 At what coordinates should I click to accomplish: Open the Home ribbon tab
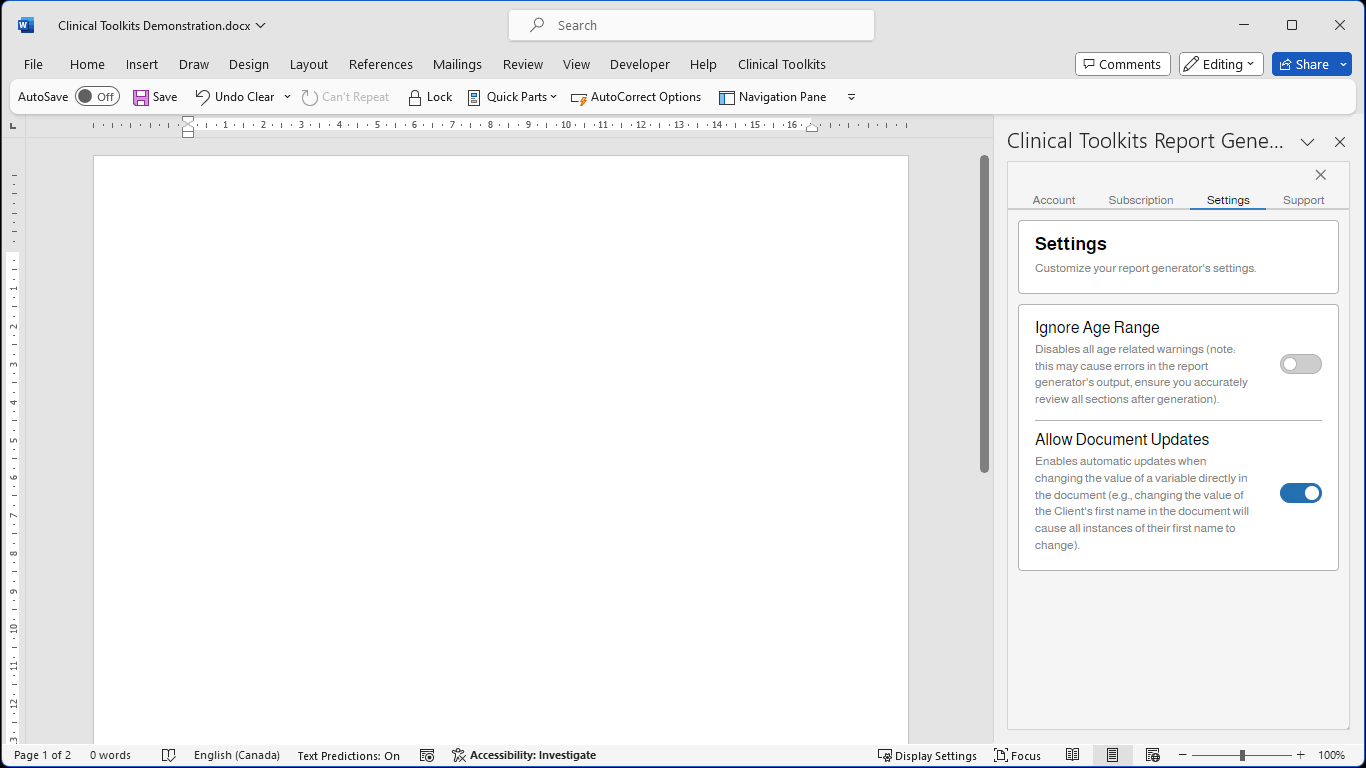pyautogui.click(x=87, y=64)
